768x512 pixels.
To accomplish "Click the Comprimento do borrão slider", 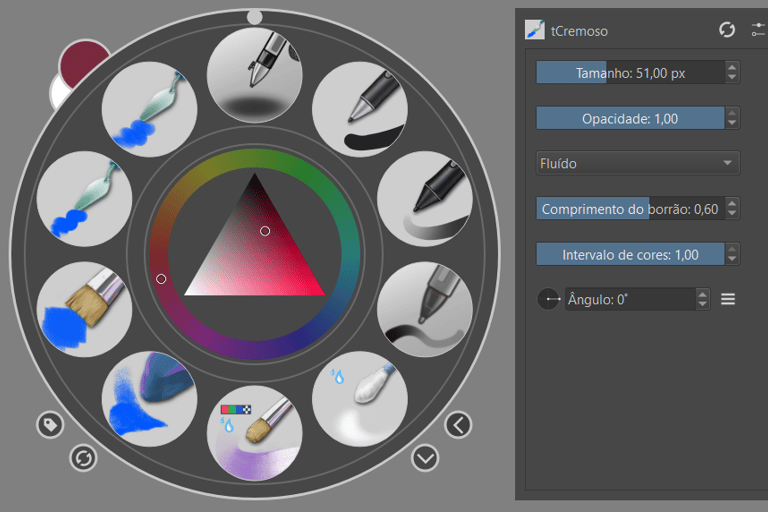I will [x=630, y=209].
